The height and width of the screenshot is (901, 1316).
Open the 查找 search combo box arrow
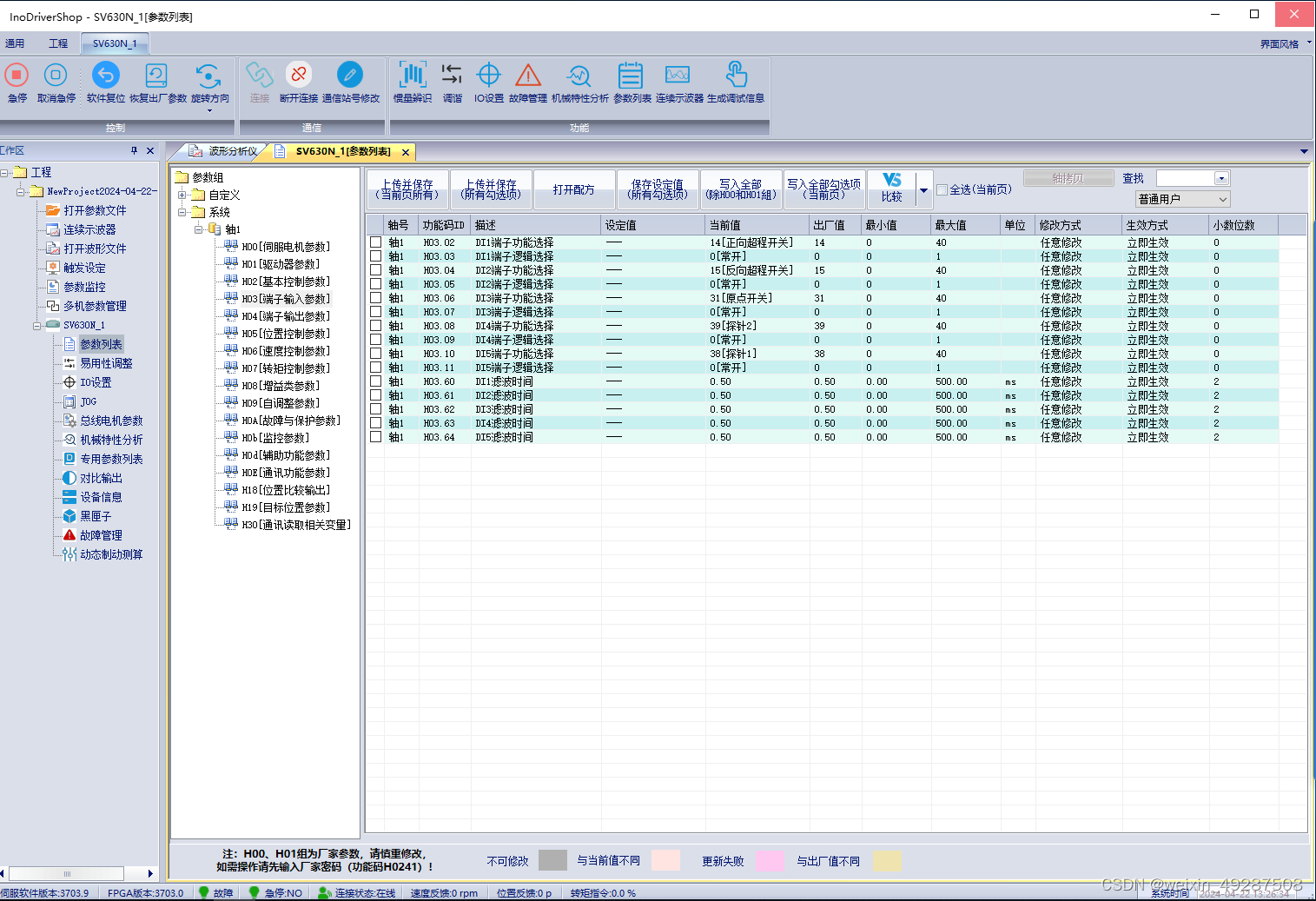tap(1221, 178)
